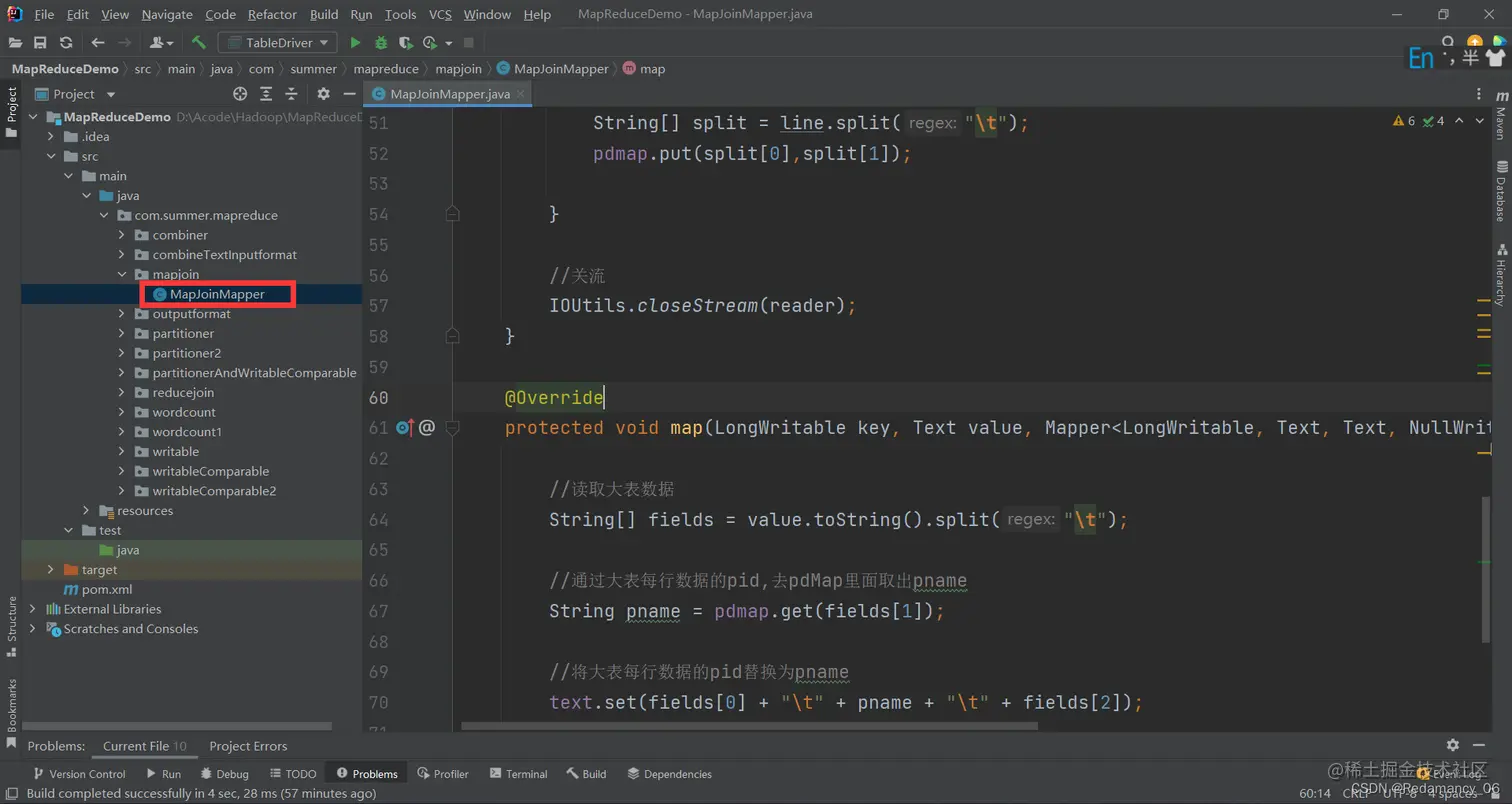This screenshot has width=1512, height=804.
Task: Expand the combiner package
Action: click(122, 235)
